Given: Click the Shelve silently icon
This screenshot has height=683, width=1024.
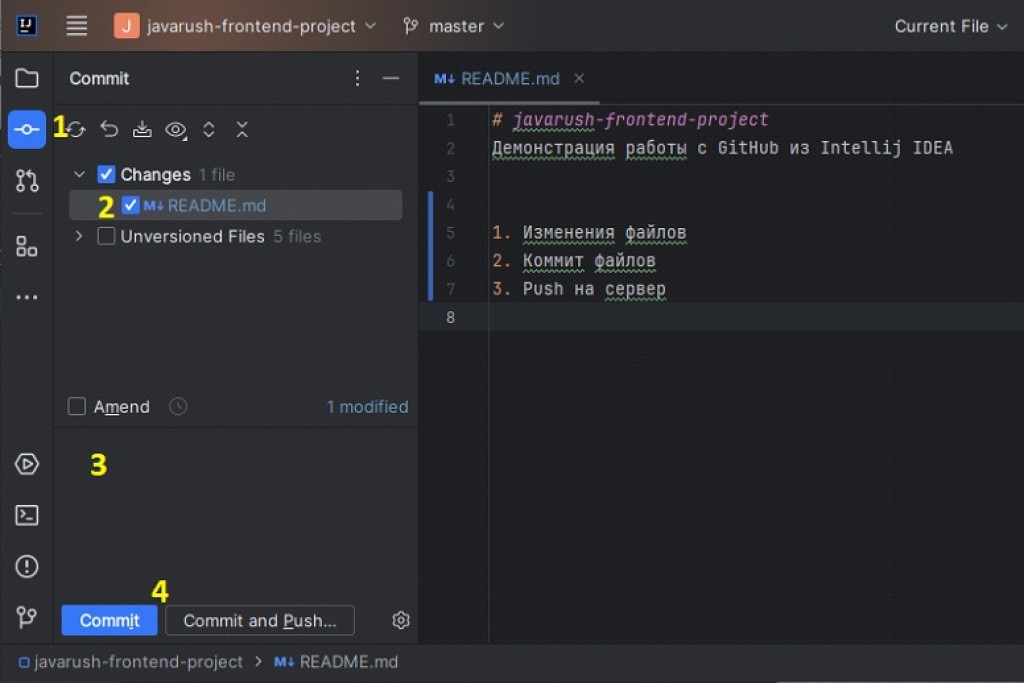Looking at the screenshot, I should pos(142,129).
